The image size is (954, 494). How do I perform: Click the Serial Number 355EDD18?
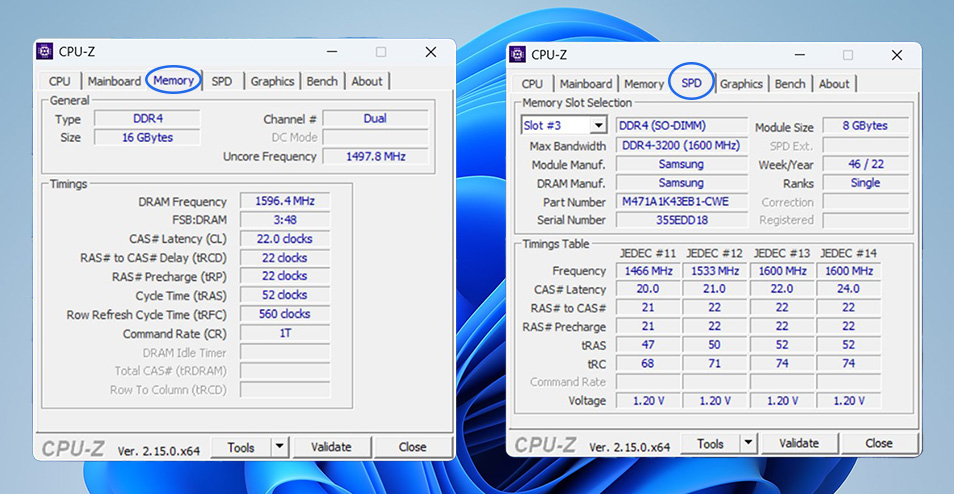click(681, 220)
